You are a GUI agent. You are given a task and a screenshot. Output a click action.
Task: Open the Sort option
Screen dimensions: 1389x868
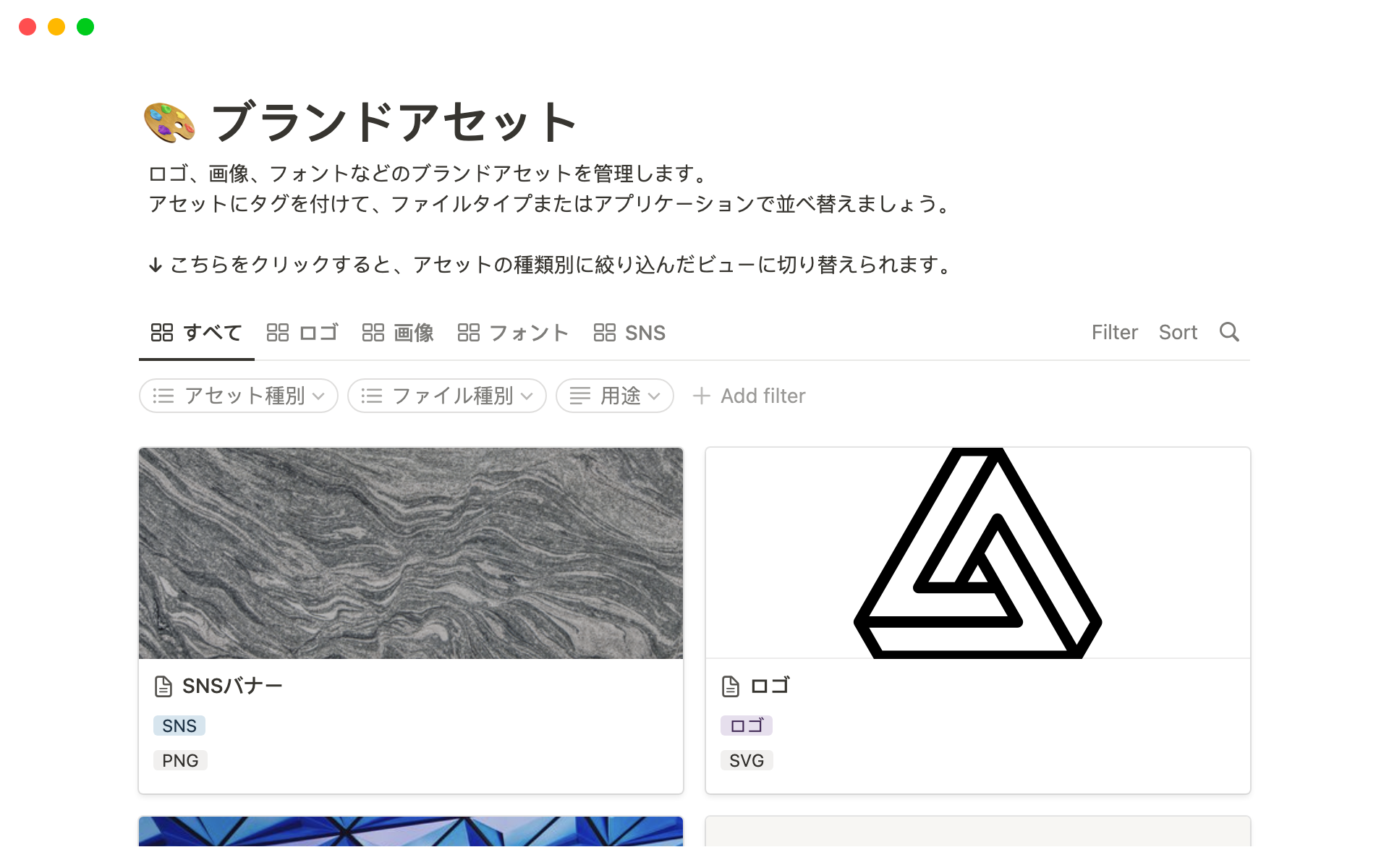coord(1178,333)
